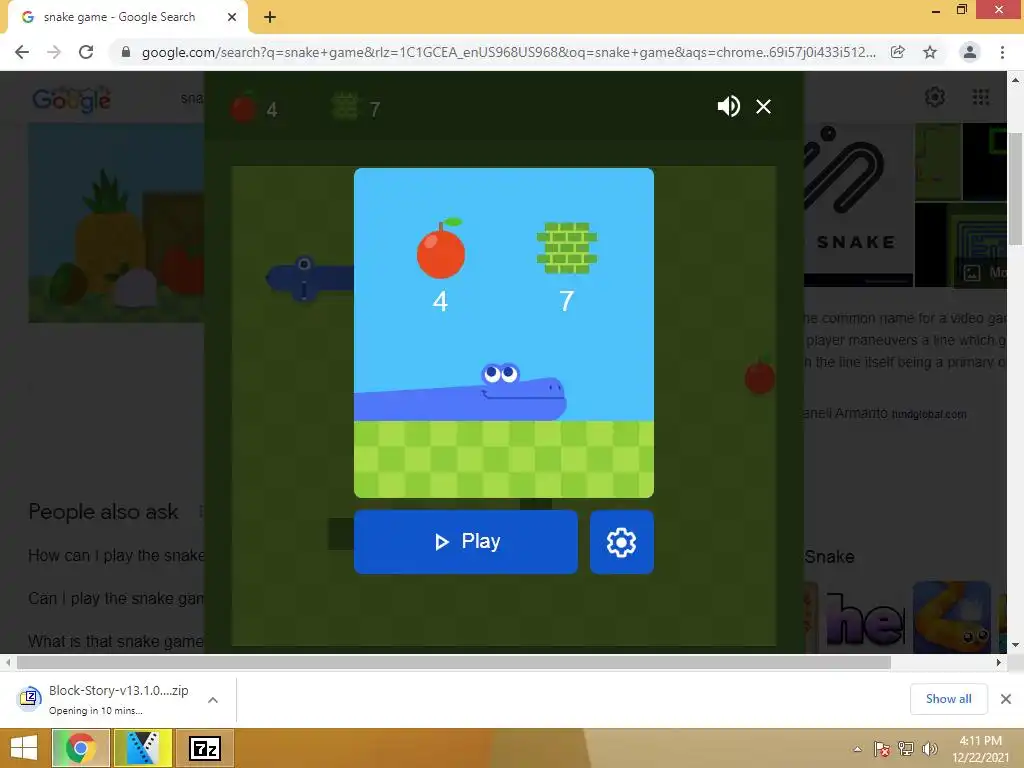This screenshot has width=1024, height=768.
Task: Minimize the Chrome window
Action: click(x=936, y=10)
